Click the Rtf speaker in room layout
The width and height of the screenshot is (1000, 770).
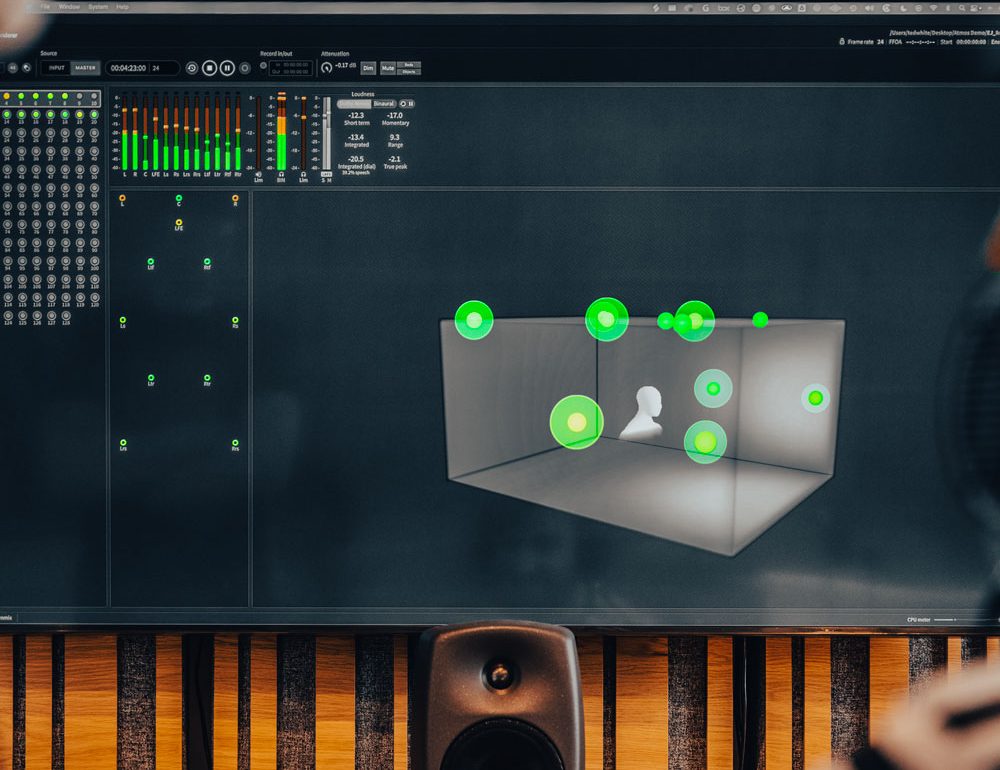coord(207,262)
